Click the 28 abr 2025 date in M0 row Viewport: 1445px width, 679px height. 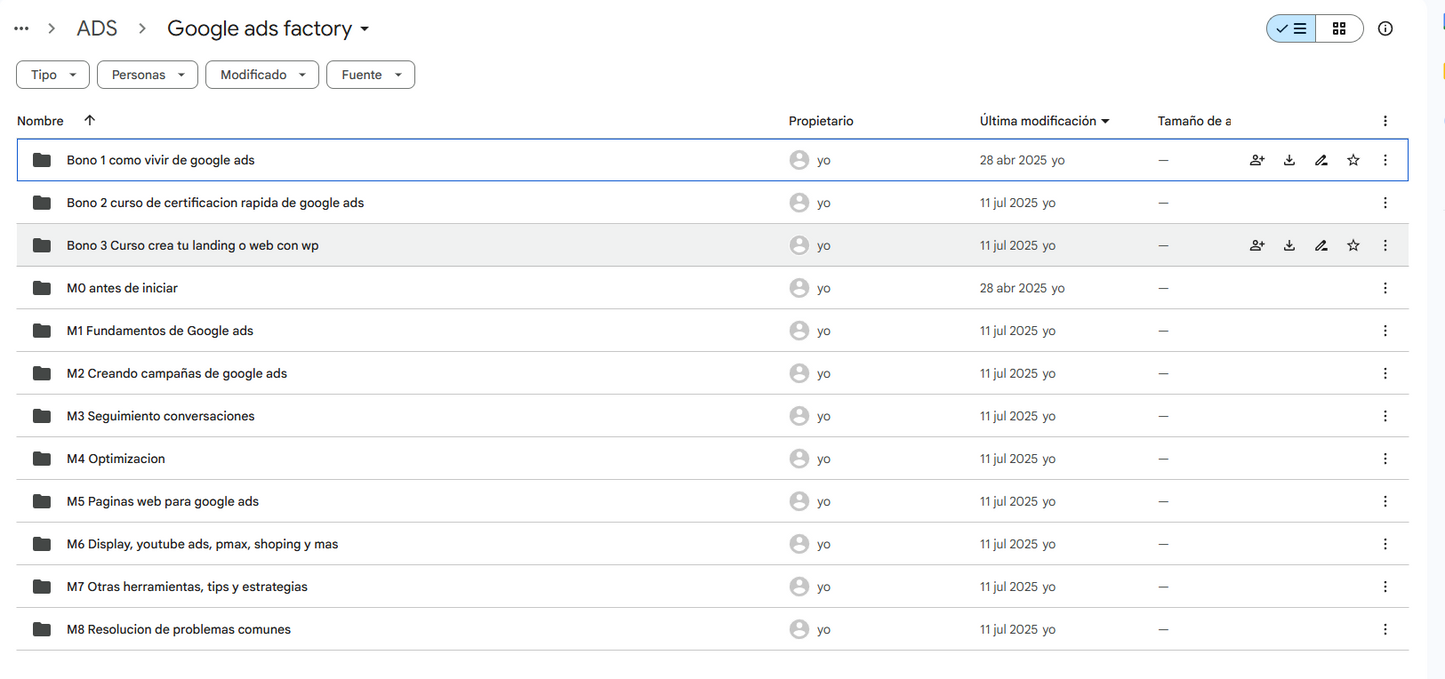click(1013, 288)
